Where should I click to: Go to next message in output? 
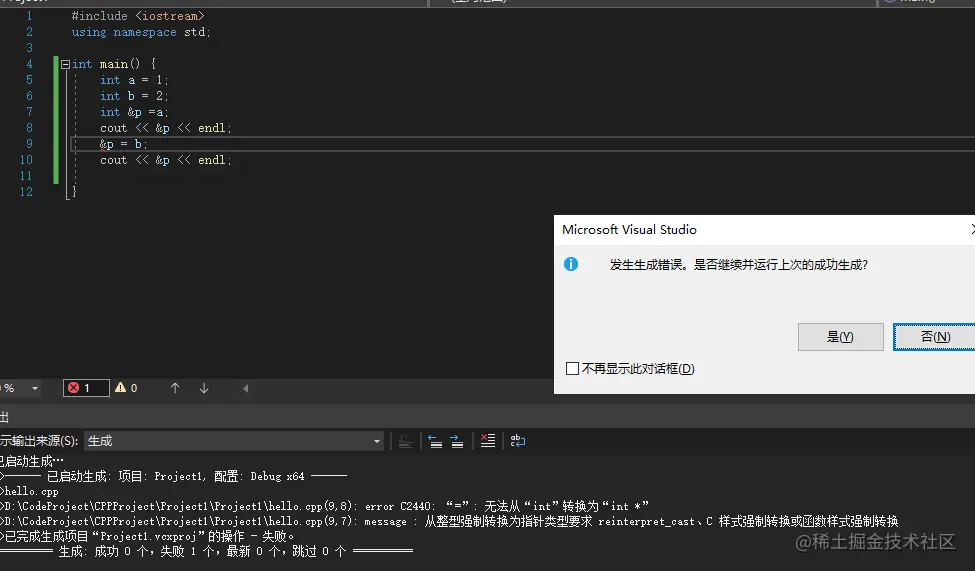point(457,441)
